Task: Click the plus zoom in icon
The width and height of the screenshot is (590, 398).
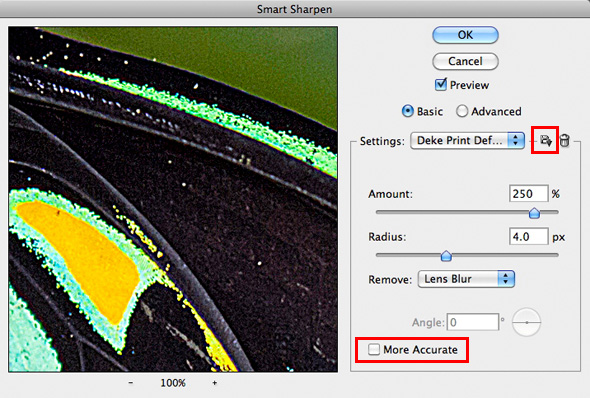Action: [x=214, y=383]
